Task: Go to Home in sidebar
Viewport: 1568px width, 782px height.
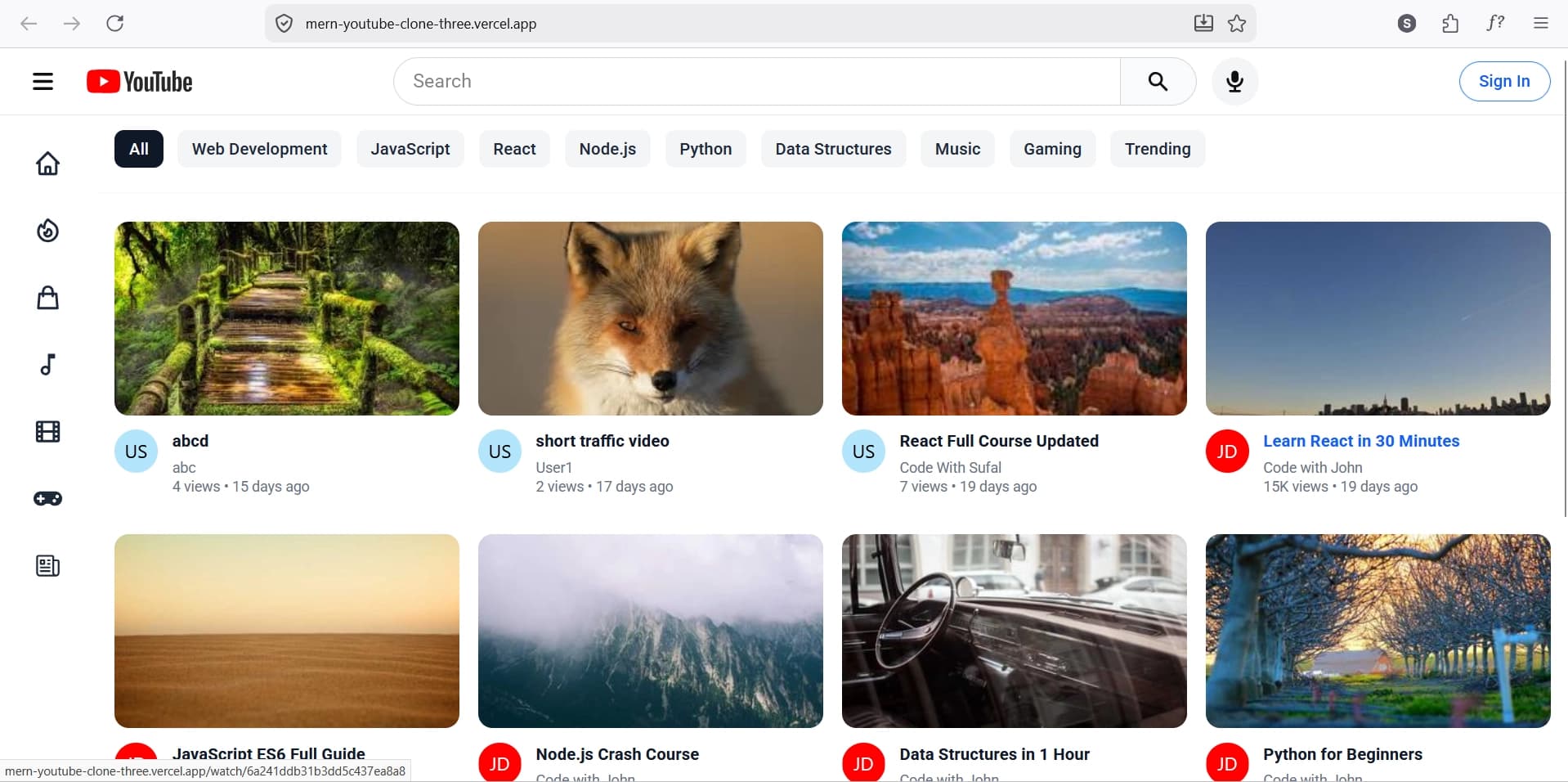Action: pos(48,164)
